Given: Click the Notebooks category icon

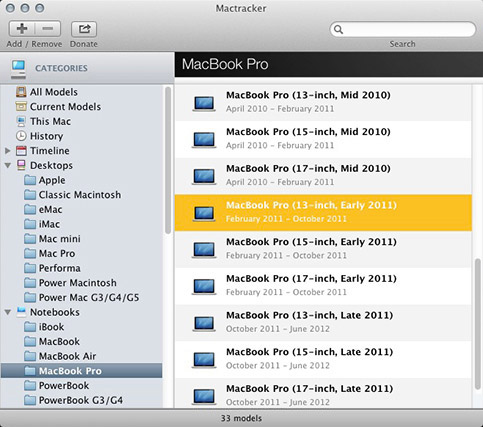Looking at the screenshot, I should 21,312.
